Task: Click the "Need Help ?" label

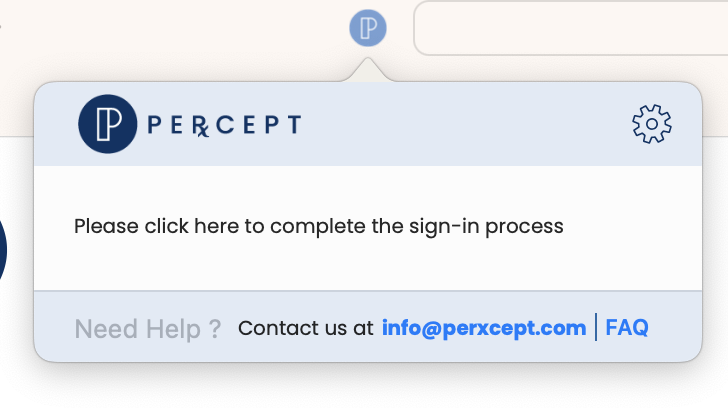Action: tap(148, 329)
